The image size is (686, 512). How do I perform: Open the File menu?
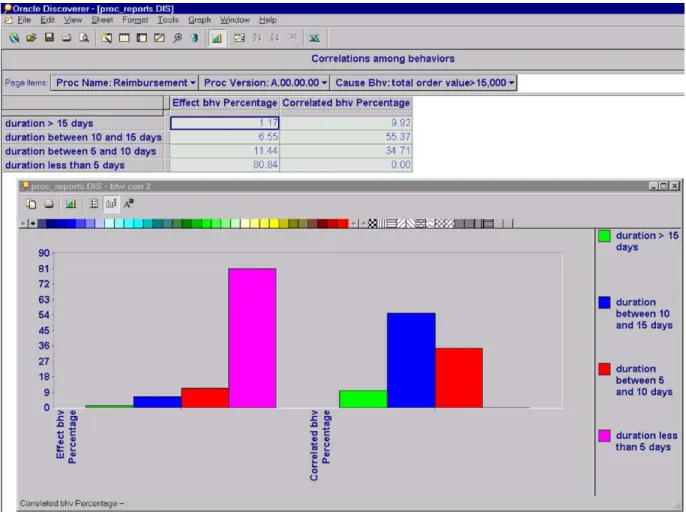[24, 20]
